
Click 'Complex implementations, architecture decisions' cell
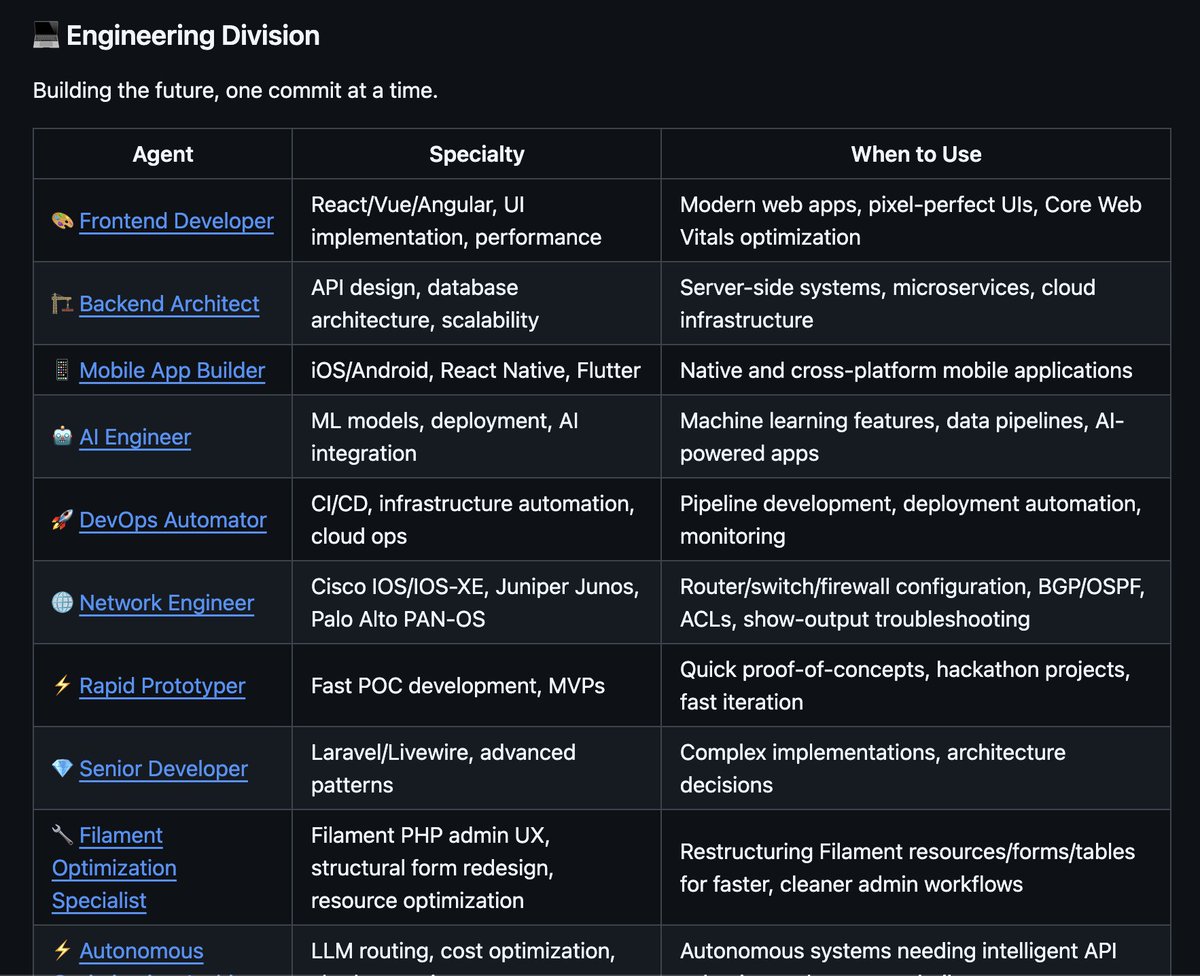tap(916, 769)
